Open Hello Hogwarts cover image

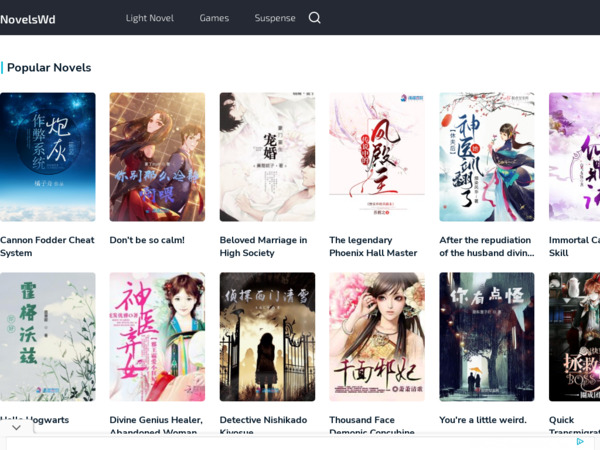[47, 337]
